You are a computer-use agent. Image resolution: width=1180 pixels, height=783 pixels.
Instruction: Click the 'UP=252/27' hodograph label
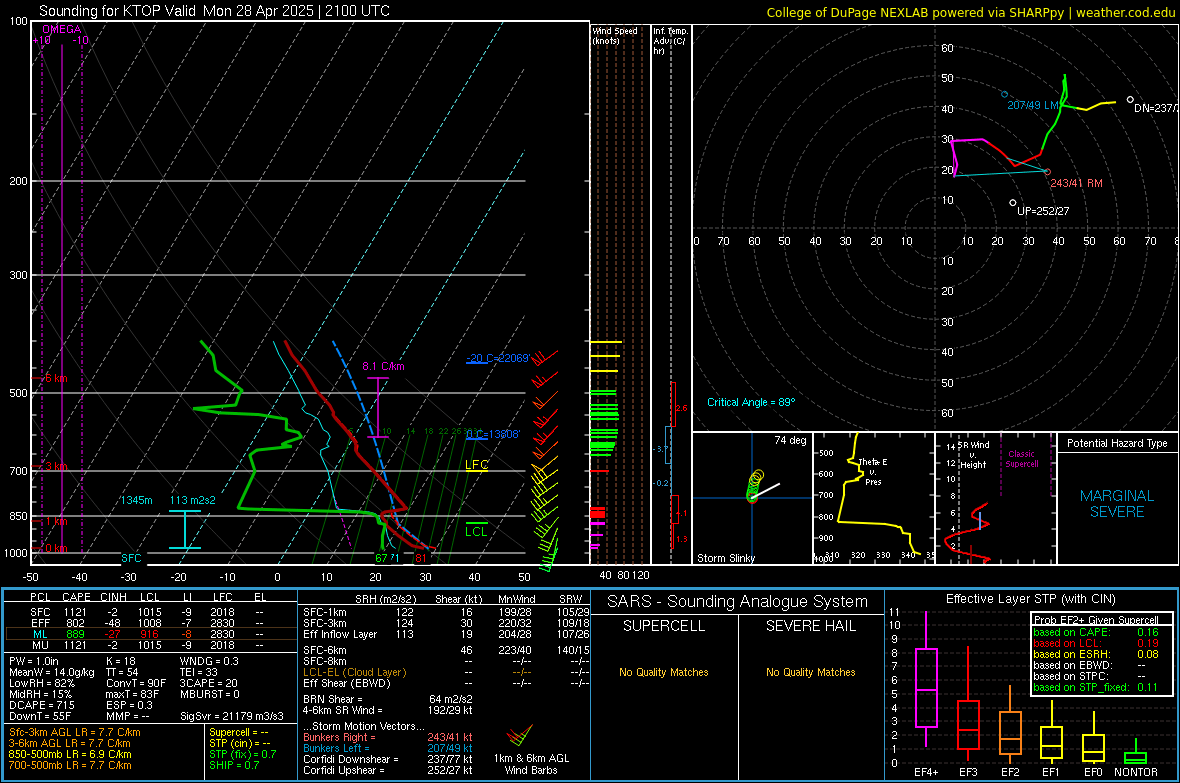tap(1043, 211)
